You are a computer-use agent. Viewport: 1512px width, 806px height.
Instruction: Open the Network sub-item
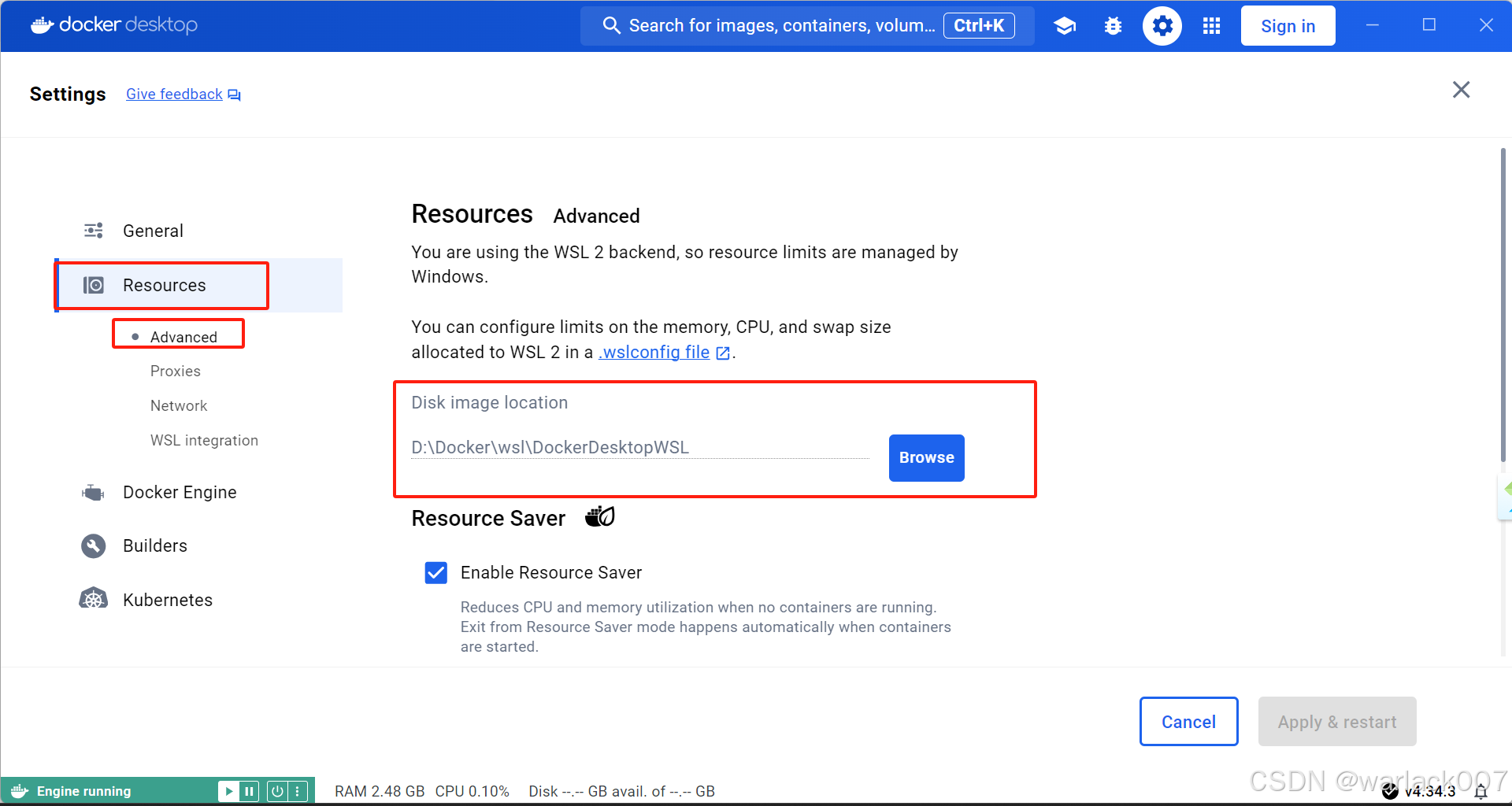click(179, 405)
